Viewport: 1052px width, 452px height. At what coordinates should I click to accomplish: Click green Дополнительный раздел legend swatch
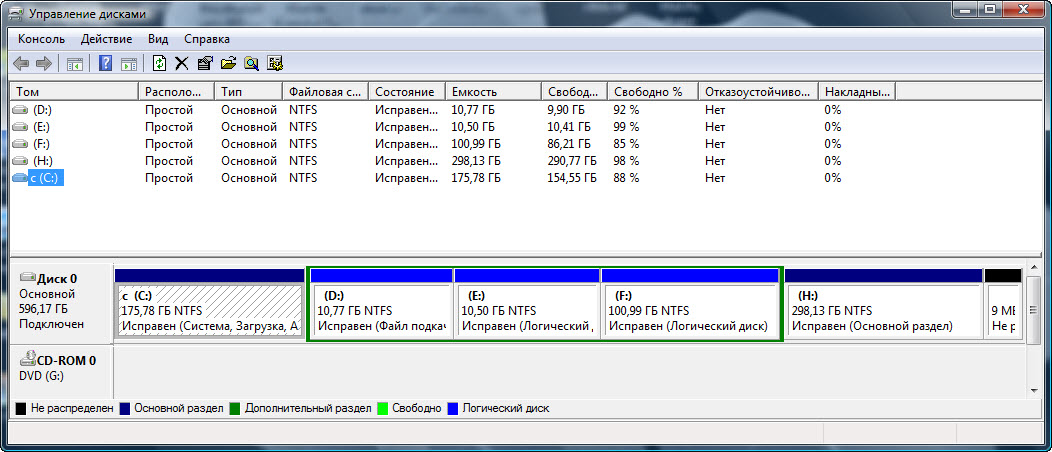pyautogui.click(x=235, y=408)
